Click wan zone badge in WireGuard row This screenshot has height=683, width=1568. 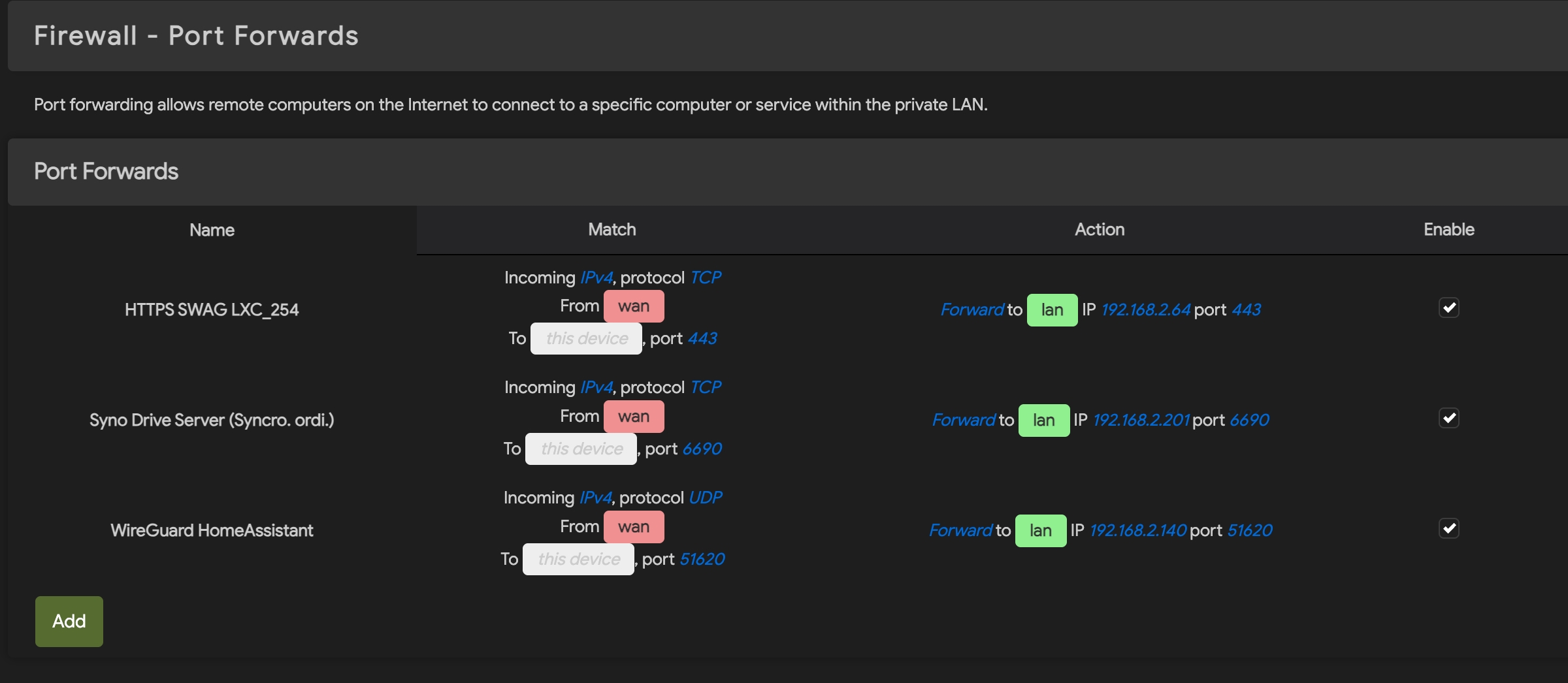[x=633, y=527]
